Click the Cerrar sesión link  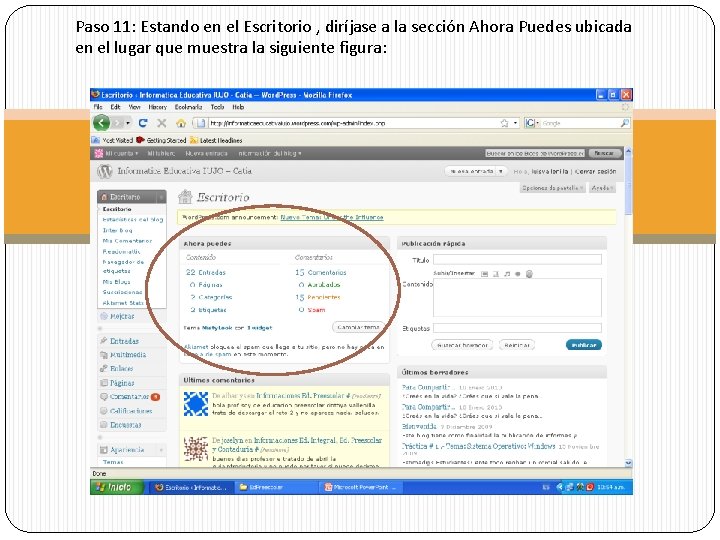(596, 171)
